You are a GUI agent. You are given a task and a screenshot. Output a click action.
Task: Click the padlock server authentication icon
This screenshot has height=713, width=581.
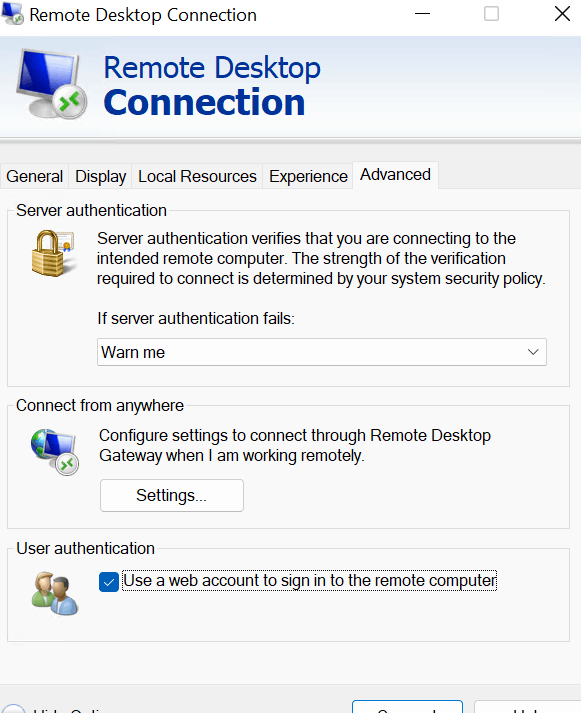tap(53, 253)
